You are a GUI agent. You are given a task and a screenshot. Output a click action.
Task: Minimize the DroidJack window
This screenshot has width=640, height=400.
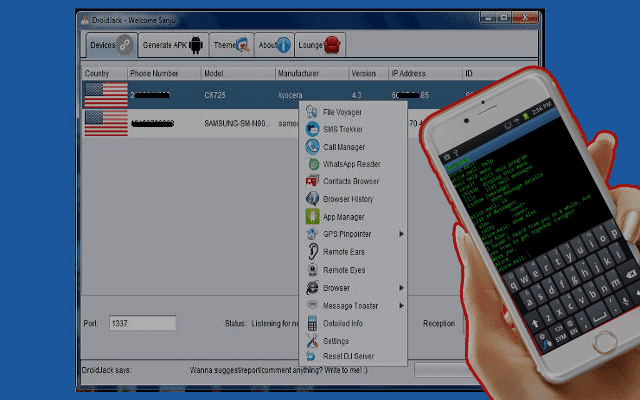click(x=488, y=18)
